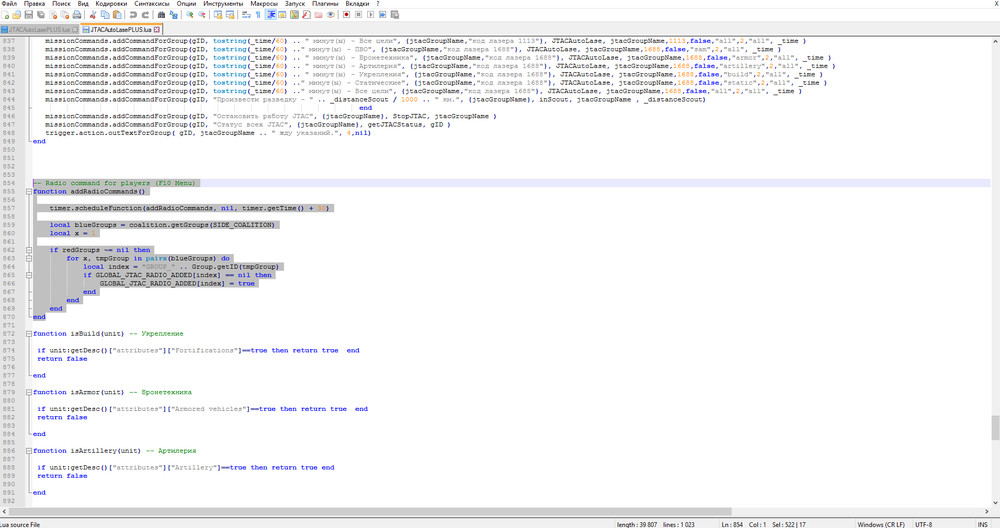Click the vertical scrollbar thumb

pyautogui.click(x=995, y=427)
